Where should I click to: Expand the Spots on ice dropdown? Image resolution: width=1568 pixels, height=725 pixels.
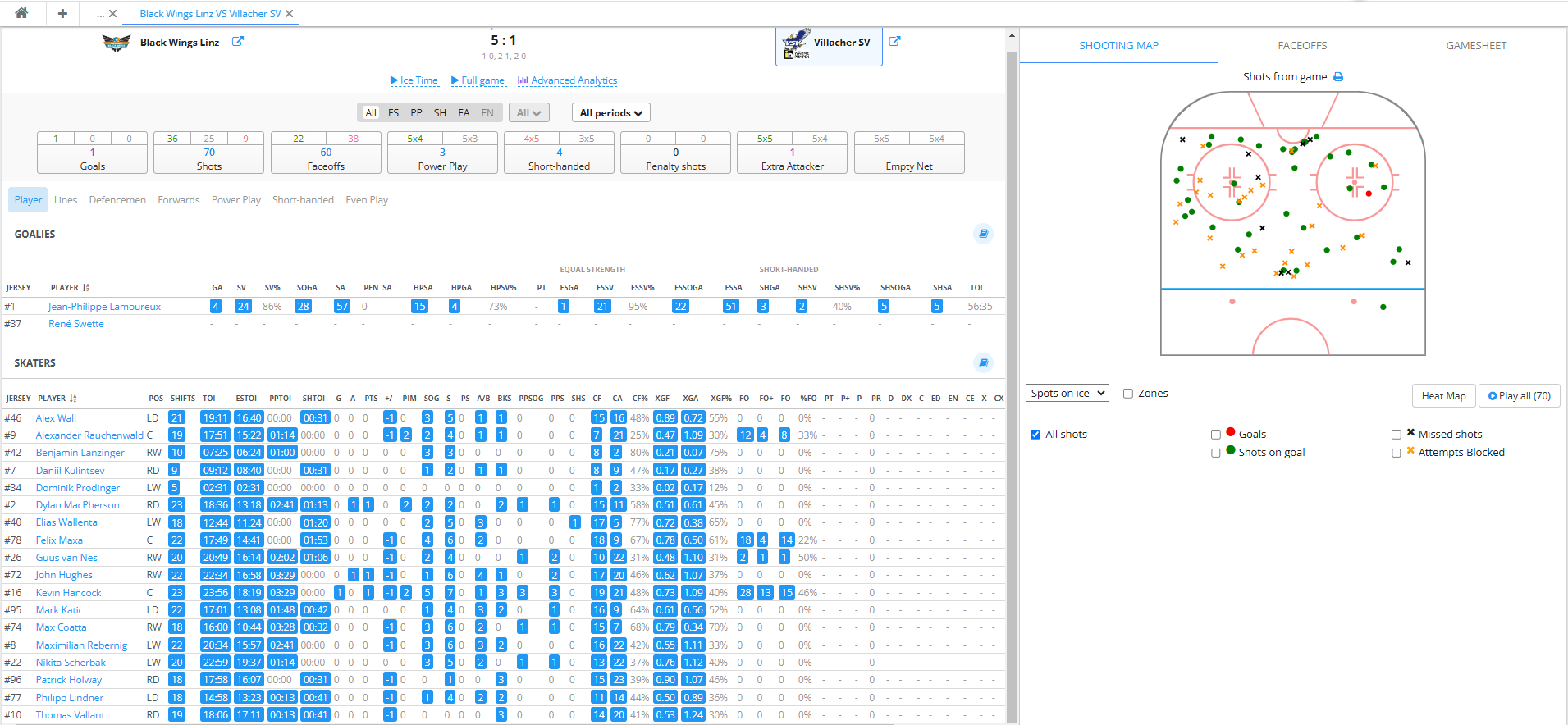click(1067, 394)
